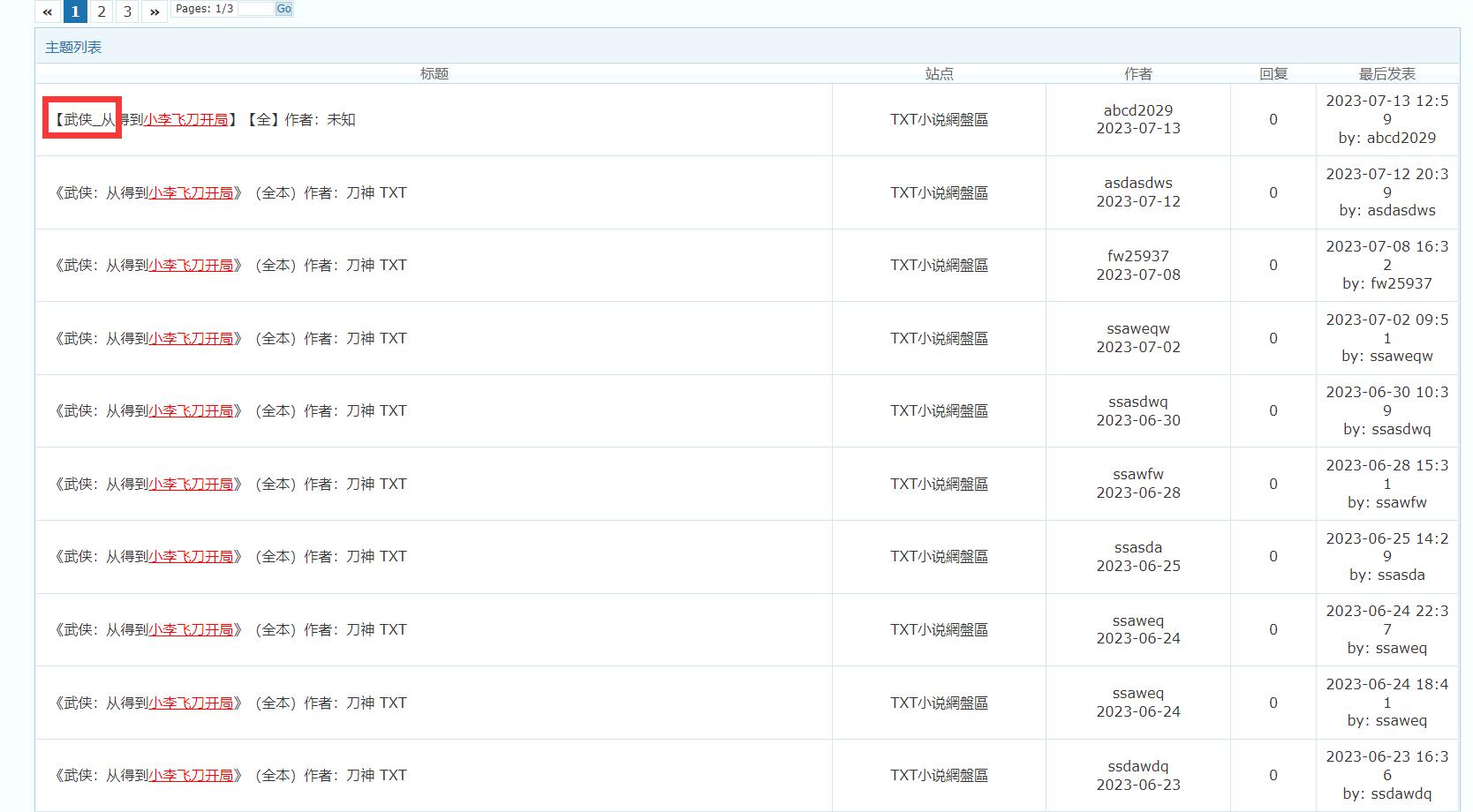1473x812 pixels.
Task: Click the 主题列表 heading link
Action: [x=73, y=47]
